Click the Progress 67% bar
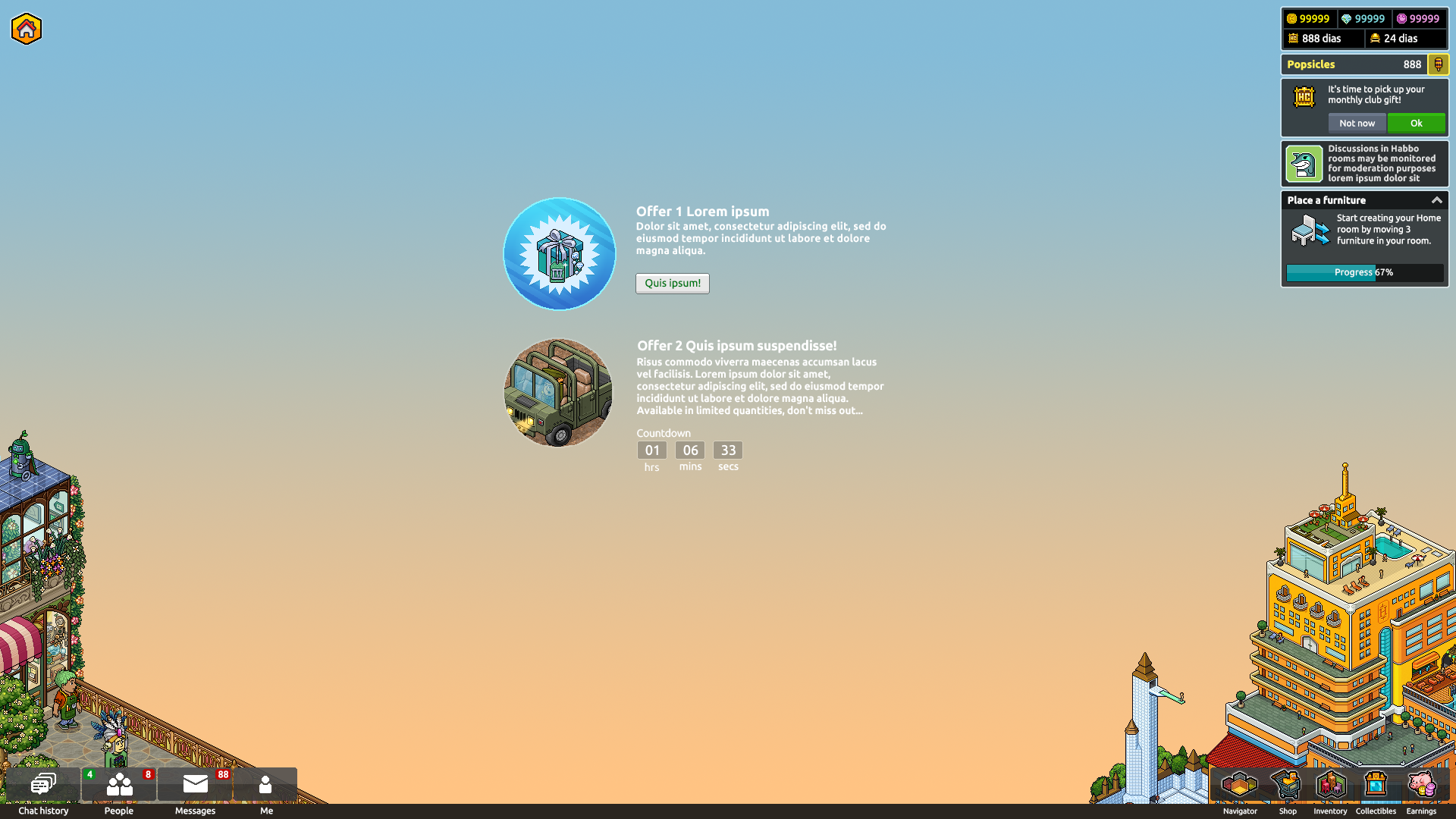 click(1364, 272)
